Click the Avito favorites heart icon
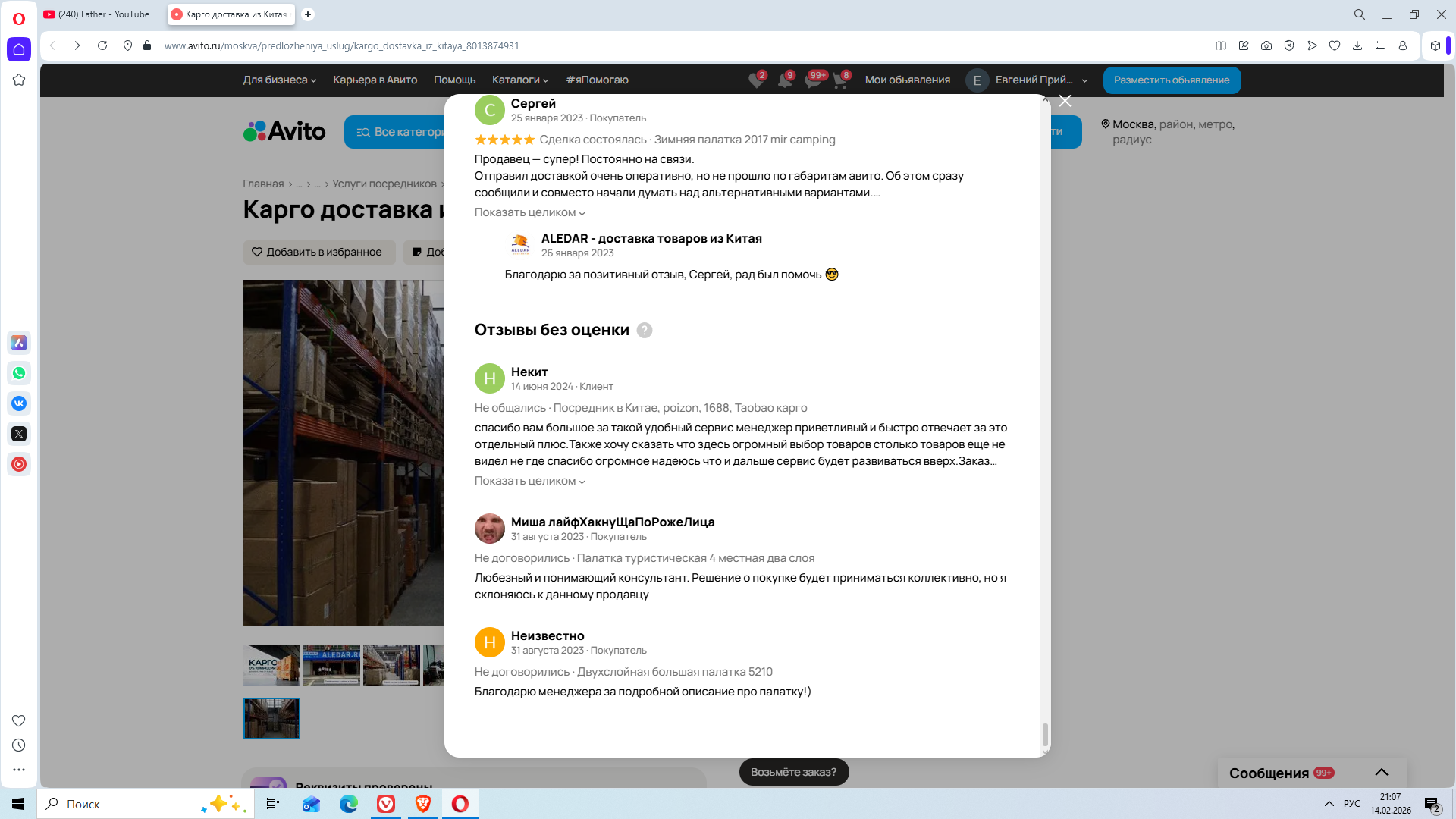 click(756, 80)
